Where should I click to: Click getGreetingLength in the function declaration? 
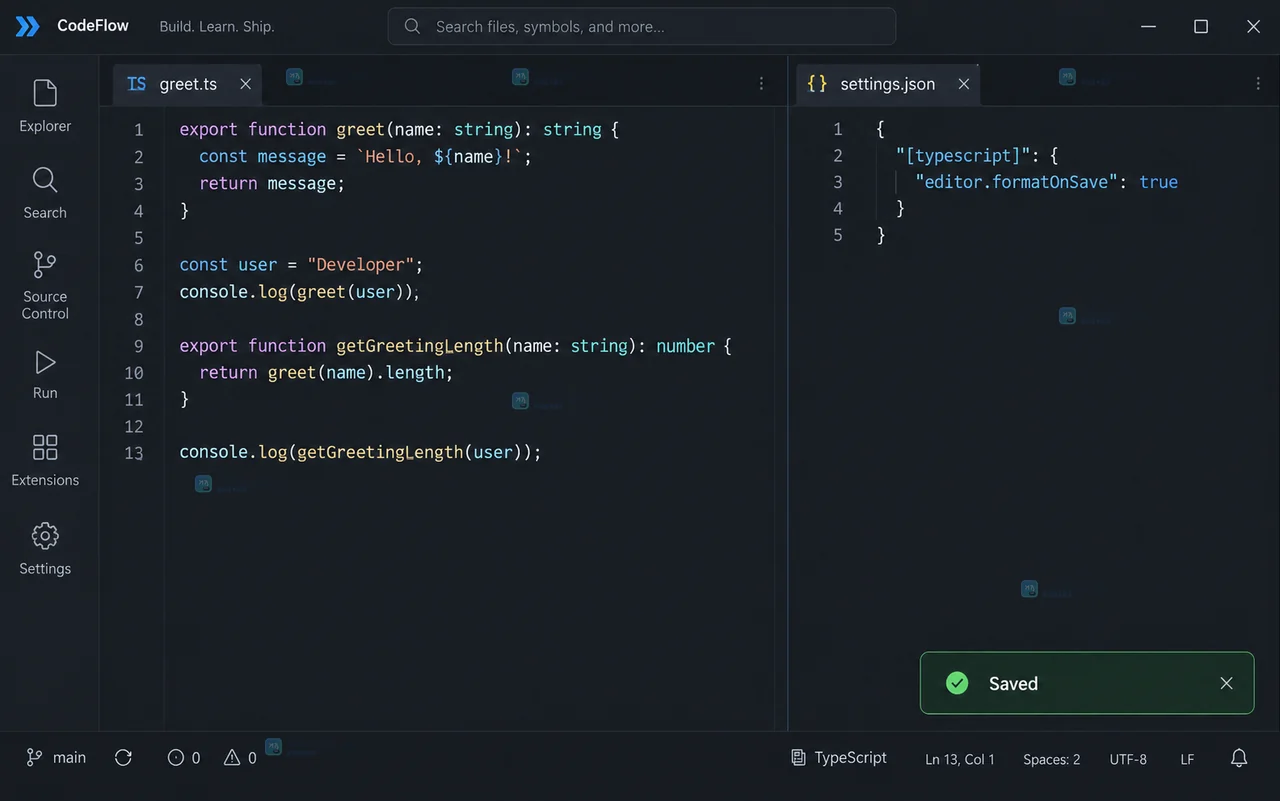tap(419, 346)
